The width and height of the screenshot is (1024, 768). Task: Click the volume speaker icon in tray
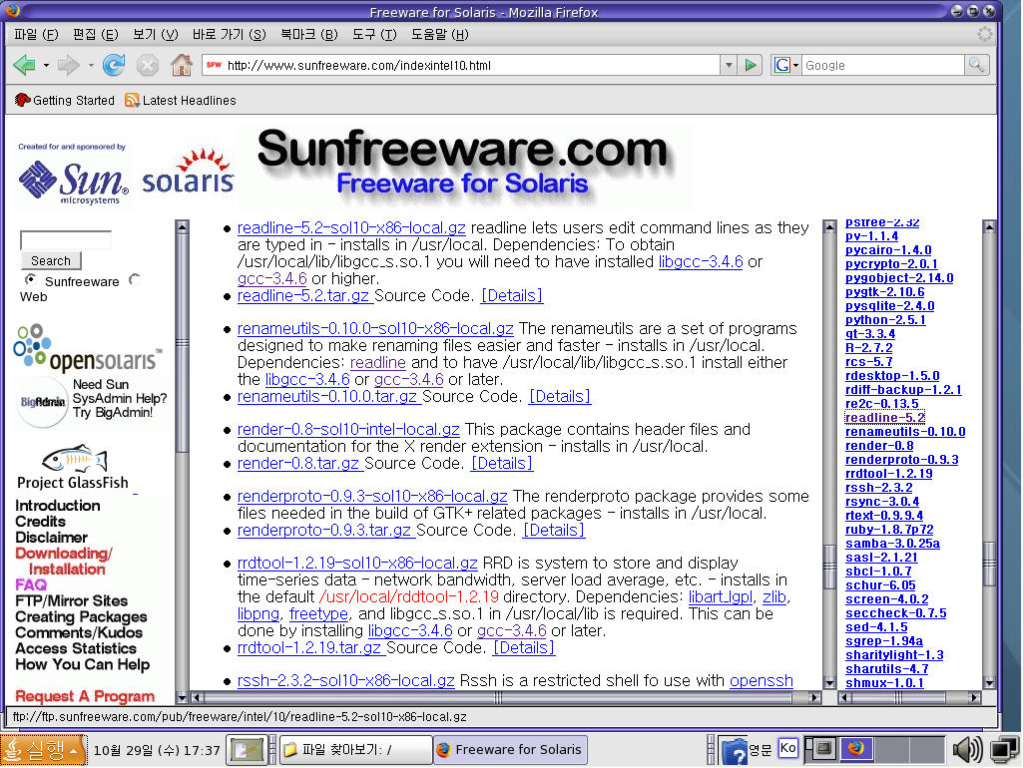(968, 750)
